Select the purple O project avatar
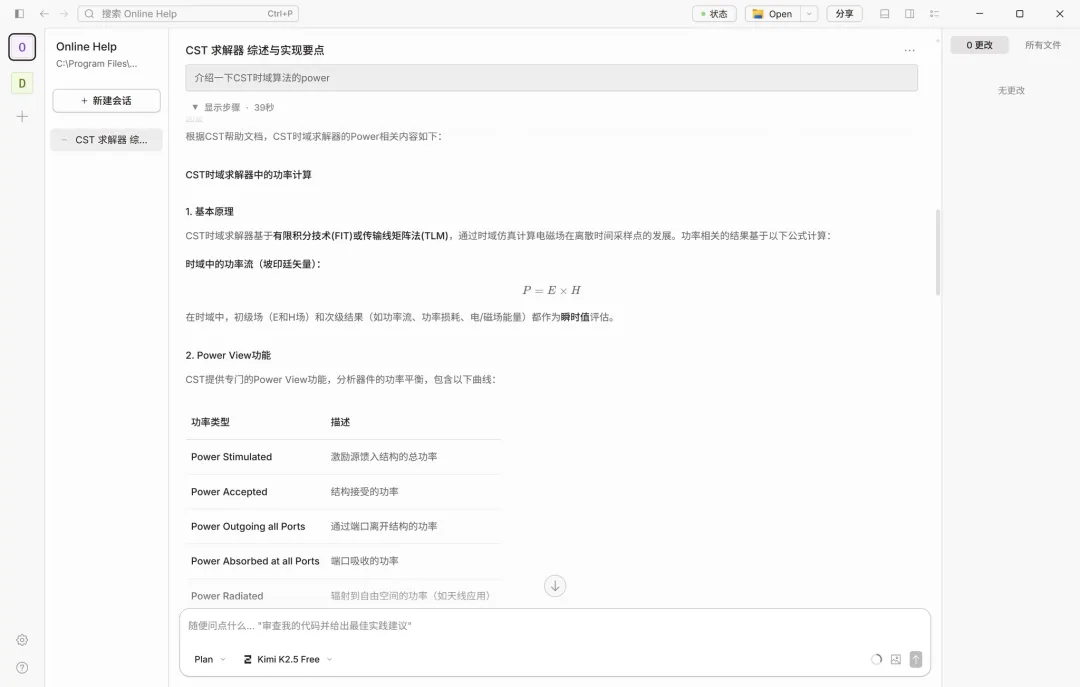1080x687 pixels. click(22, 48)
